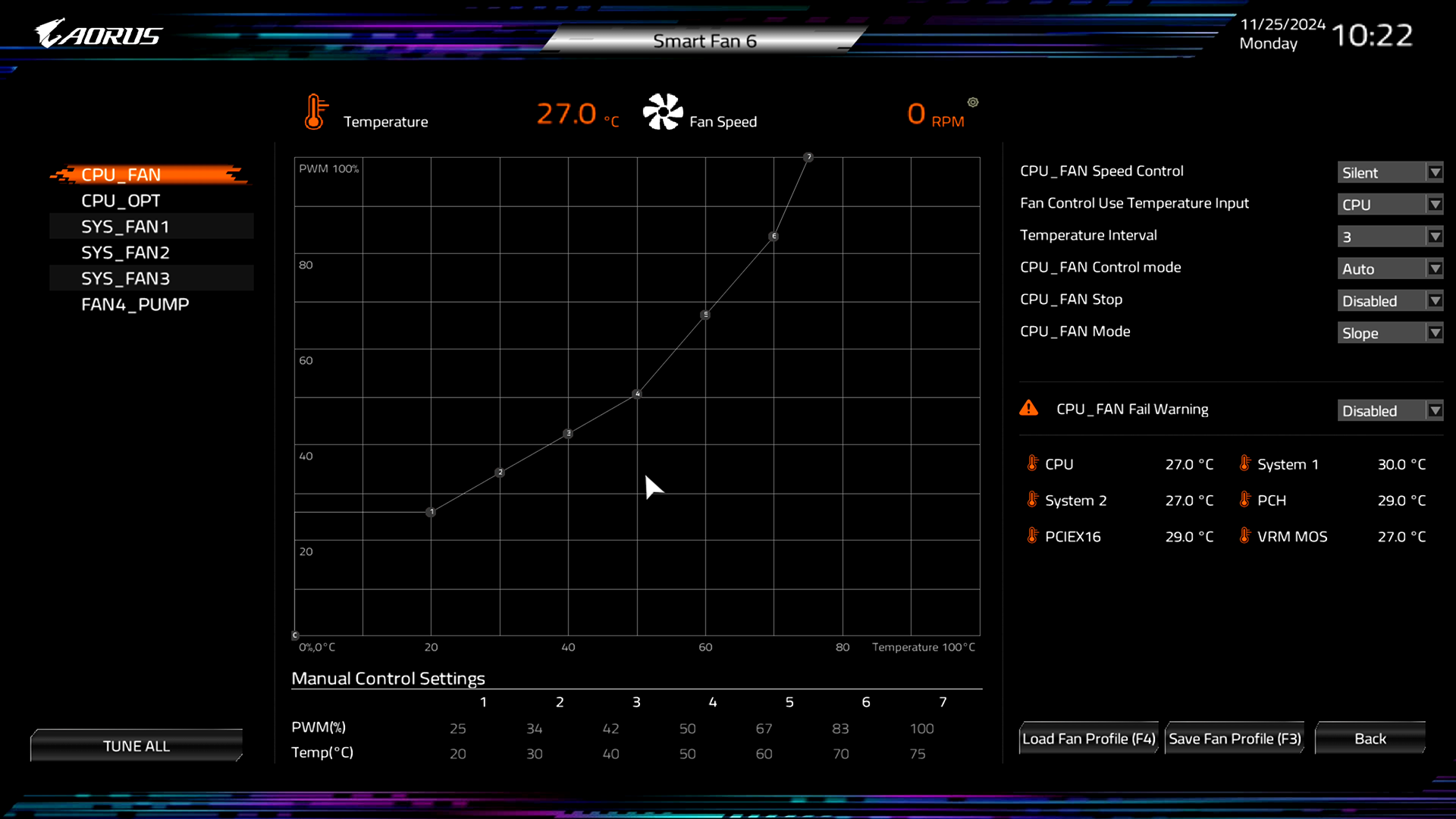Toggle CPU_FAN Fail Warning from Disabled
The width and height of the screenshot is (1456, 819).
1390,411
